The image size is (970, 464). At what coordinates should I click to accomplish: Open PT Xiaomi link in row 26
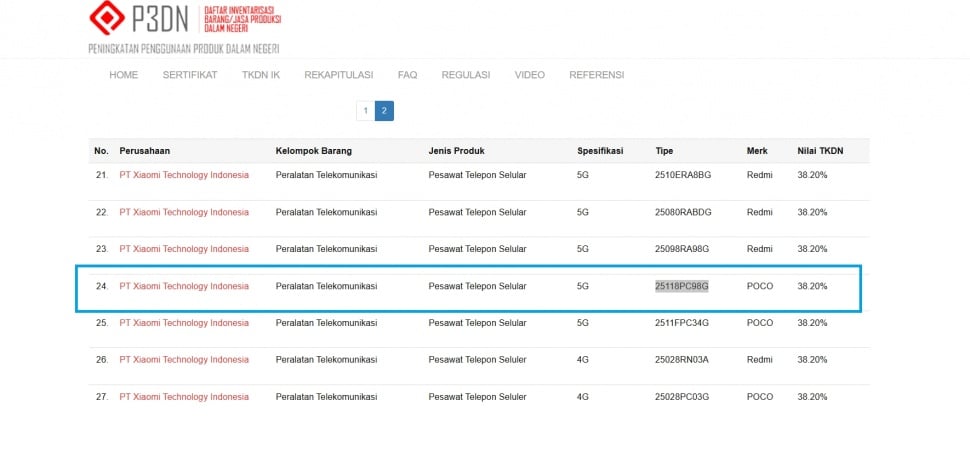184,360
